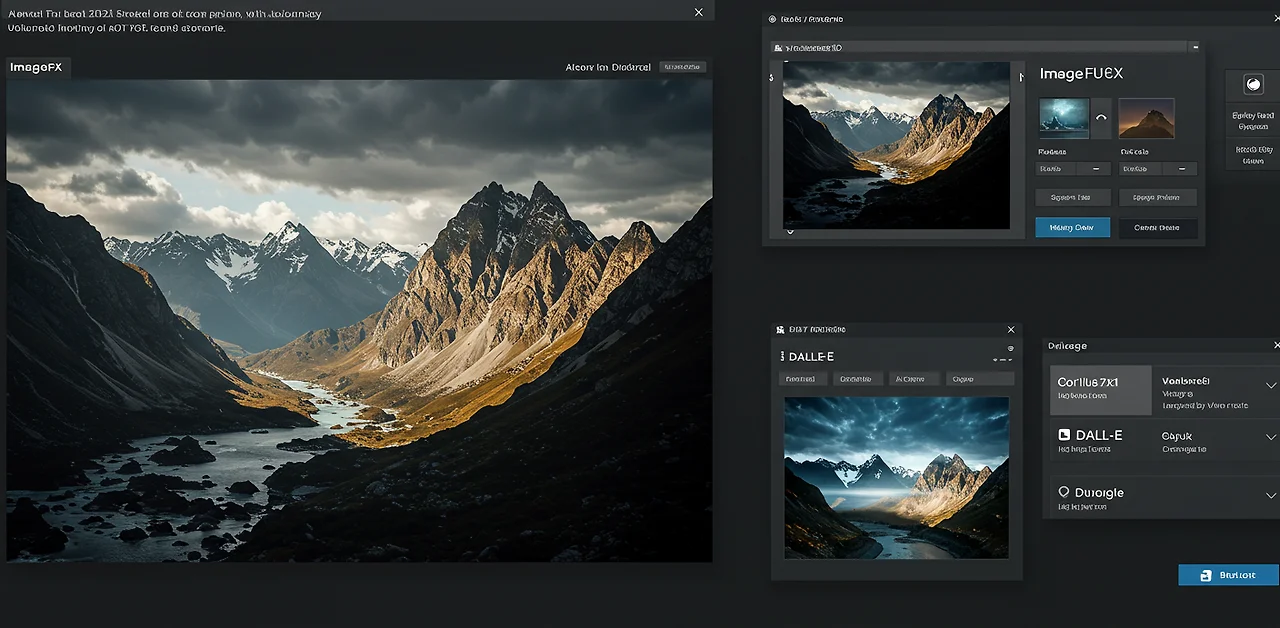Expand chevron on the Corllus 7x1 row
Image resolution: width=1280 pixels, height=628 pixels.
point(1271,385)
